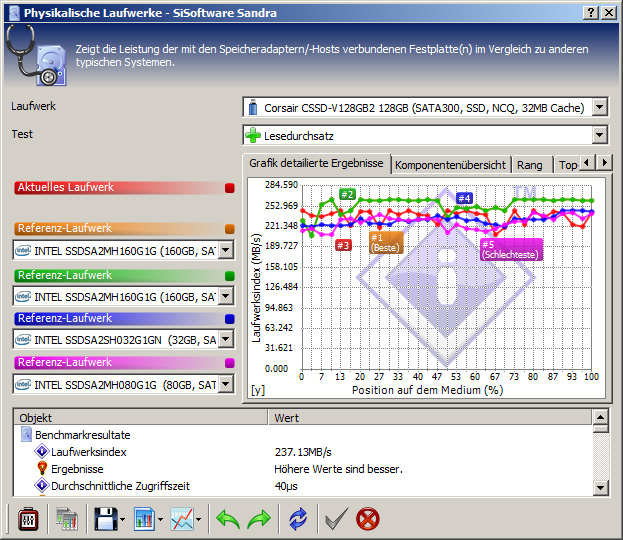This screenshot has width=623, height=540.
Task: Open the save icon's dropdown arrow
Action: pyautogui.click(x=122, y=519)
